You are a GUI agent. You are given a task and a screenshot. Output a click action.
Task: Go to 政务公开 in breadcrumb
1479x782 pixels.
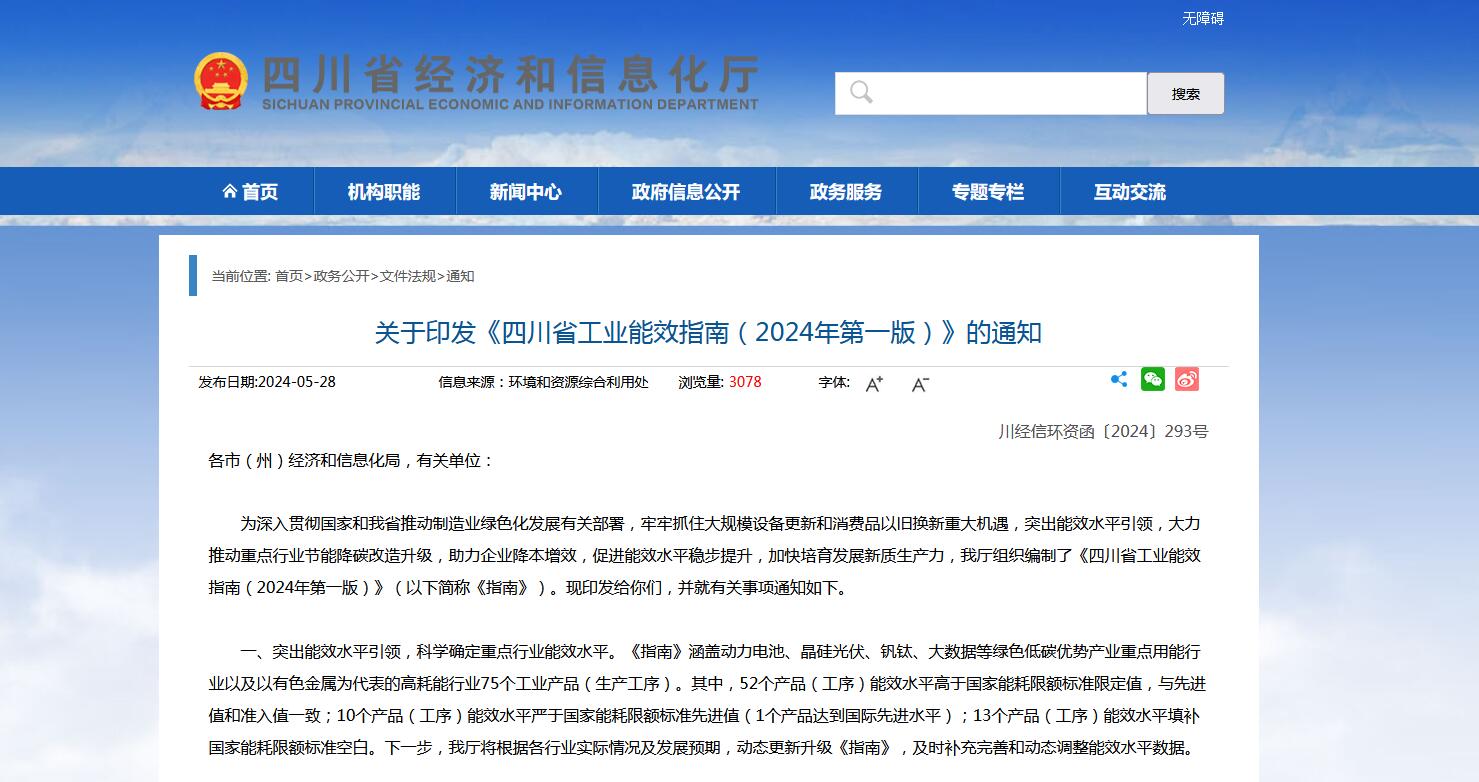click(x=341, y=276)
